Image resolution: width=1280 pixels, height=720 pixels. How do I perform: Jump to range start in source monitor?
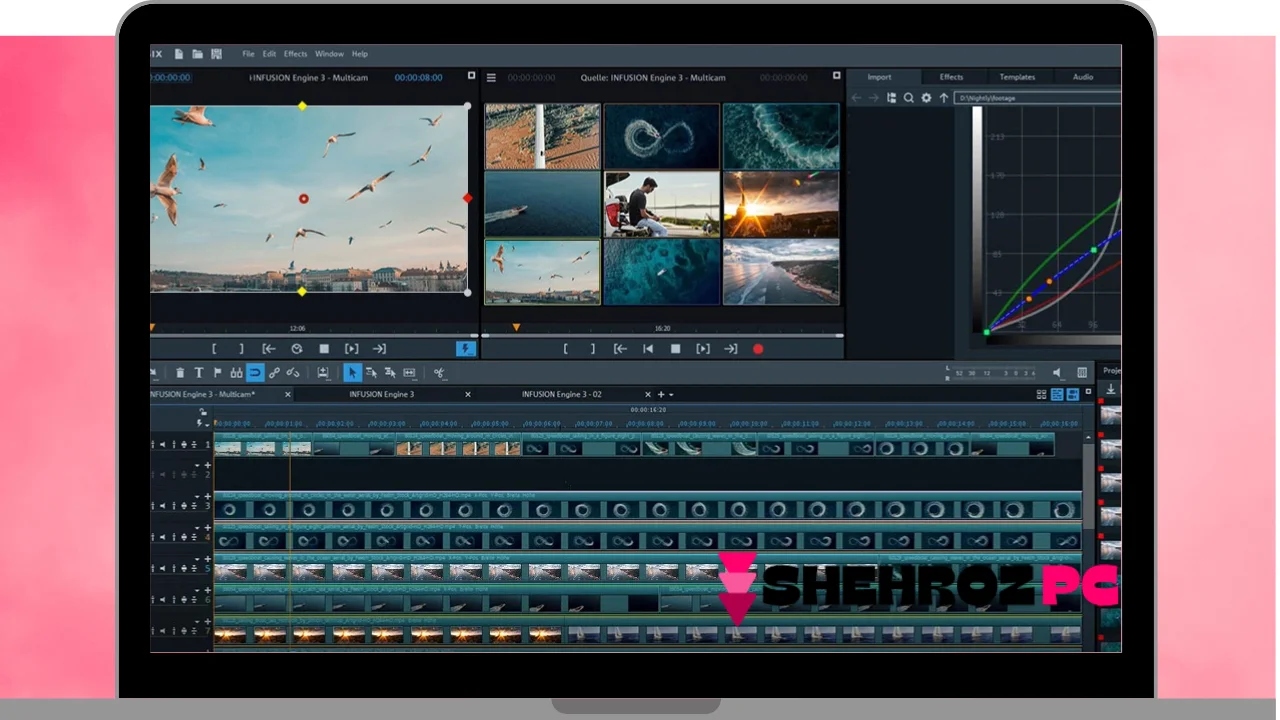(620, 349)
